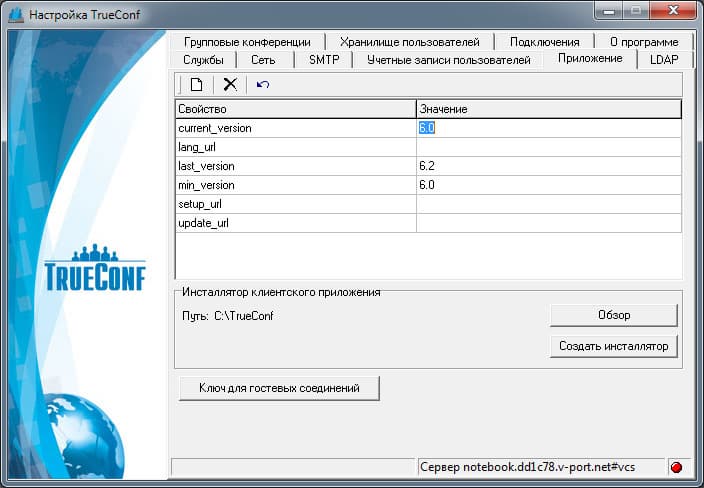Click Ключ для гостевых соединений button

[279, 388]
